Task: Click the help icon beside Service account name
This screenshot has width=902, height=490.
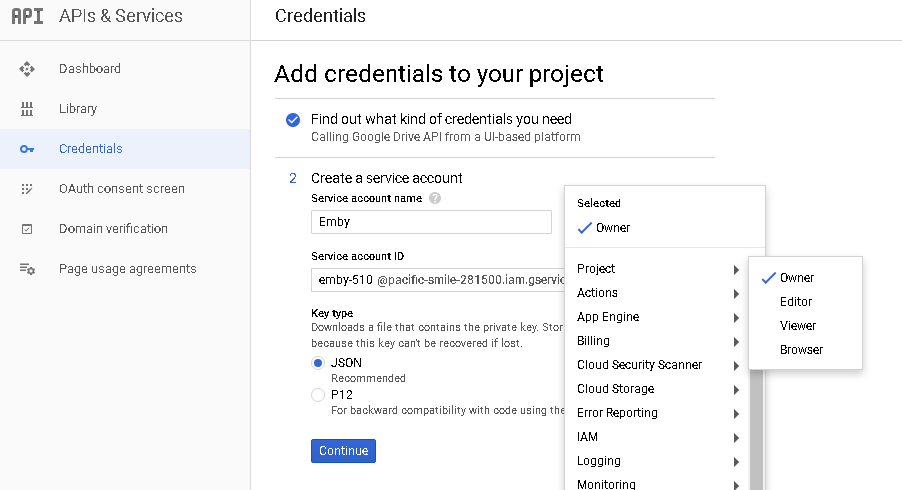Action: (435, 198)
